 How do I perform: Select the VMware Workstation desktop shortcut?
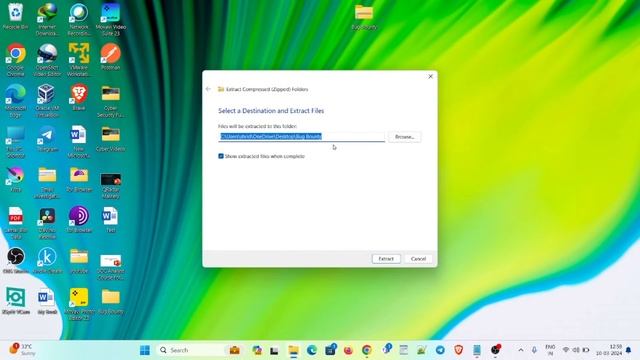coord(79,60)
